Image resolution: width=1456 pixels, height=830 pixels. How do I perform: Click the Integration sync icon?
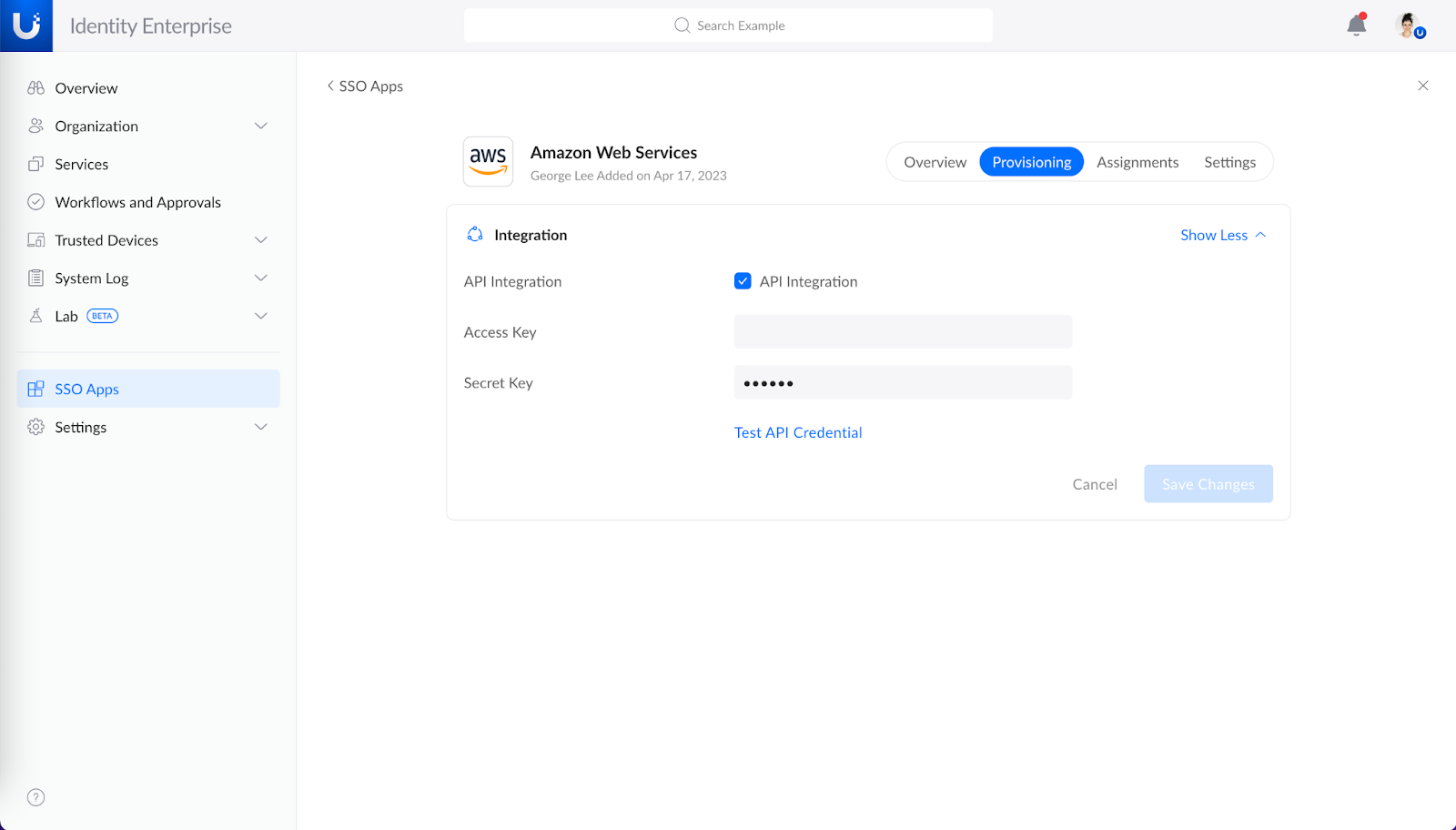(475, 235)
